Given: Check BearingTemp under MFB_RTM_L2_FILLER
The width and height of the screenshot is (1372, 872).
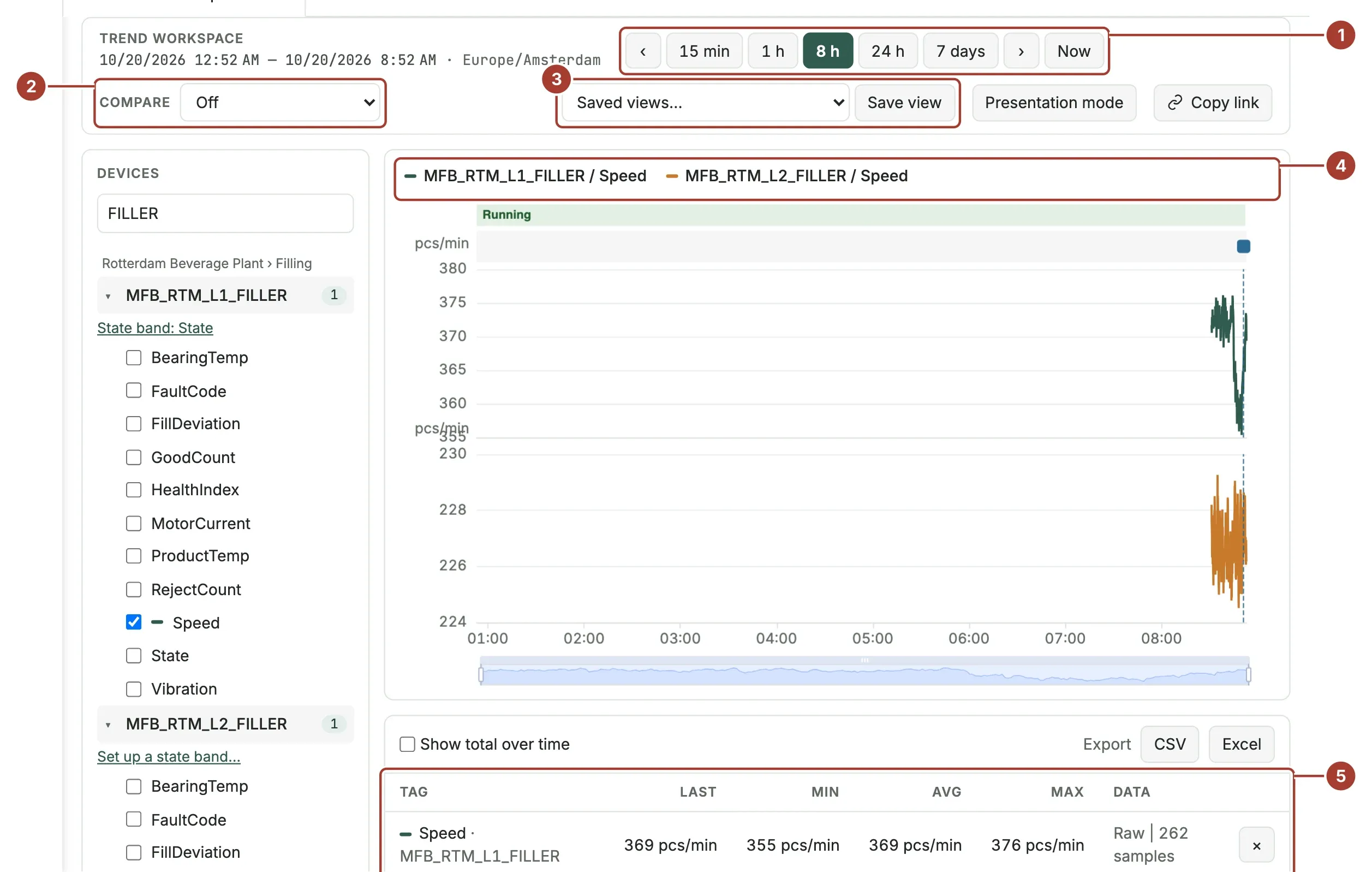Looking at the screenshot, I should pyautogui.click(x=133, y=786).
